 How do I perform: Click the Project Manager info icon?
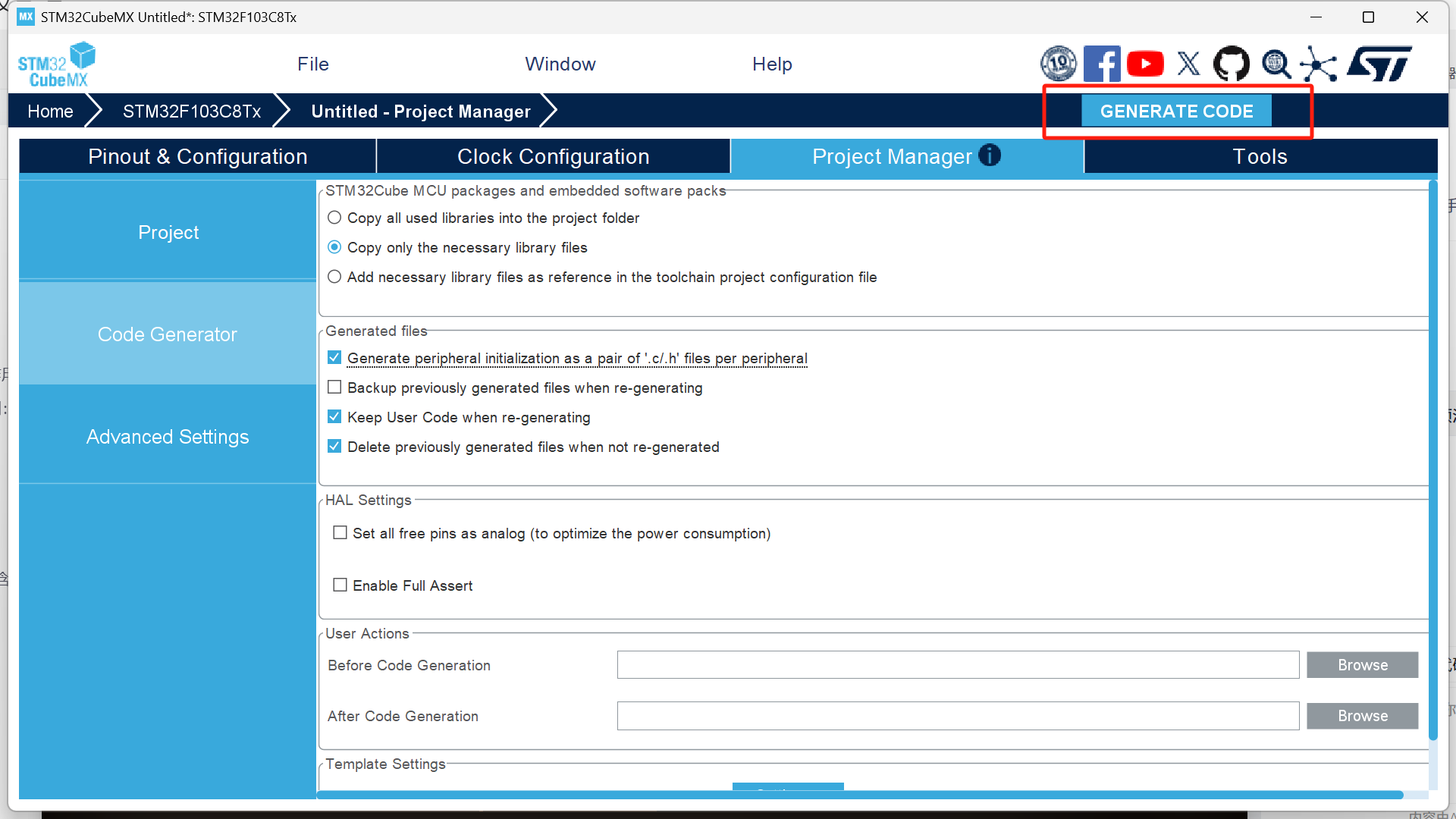990,155
